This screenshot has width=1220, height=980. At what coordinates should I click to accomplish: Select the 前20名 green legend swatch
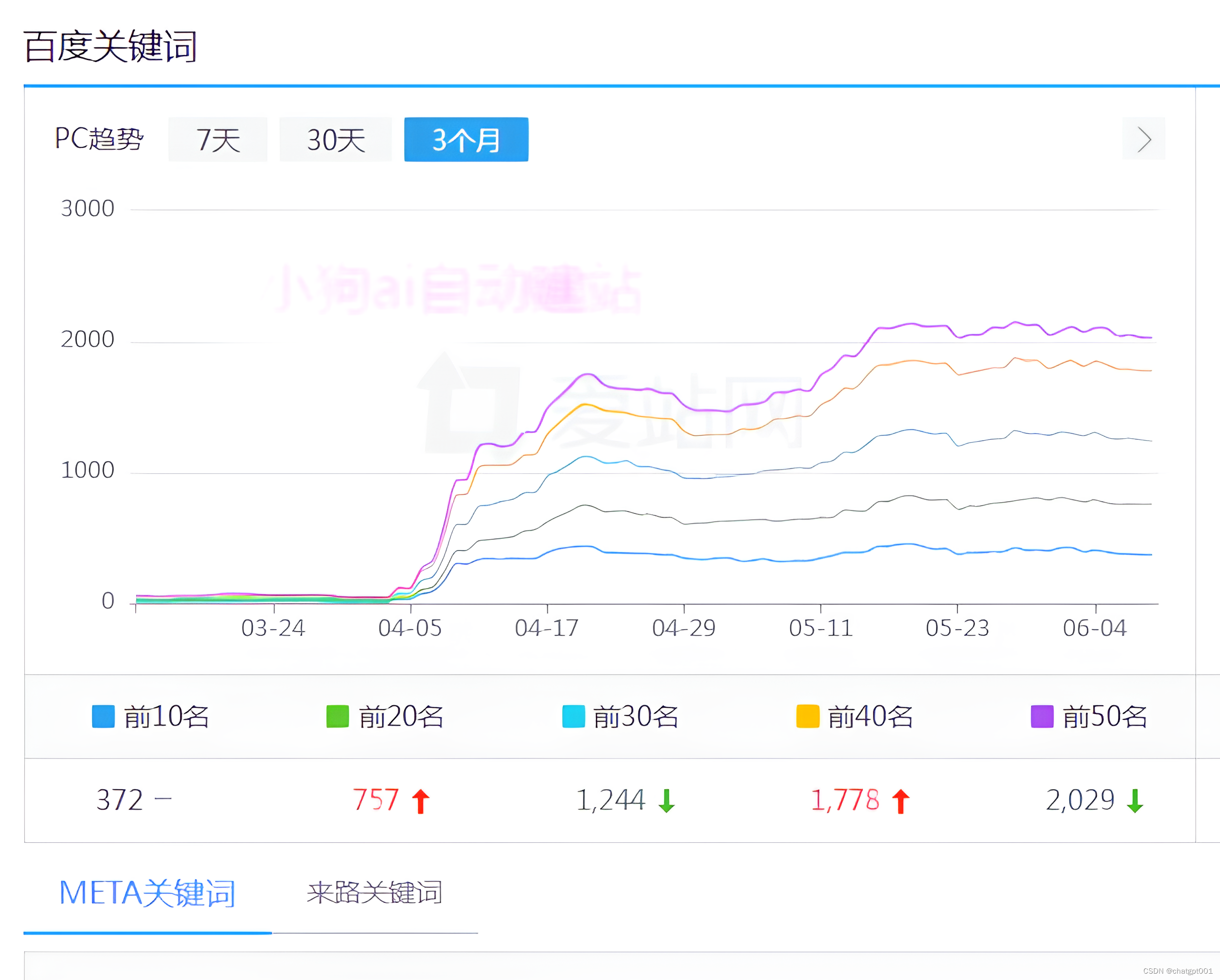[337, 717]
